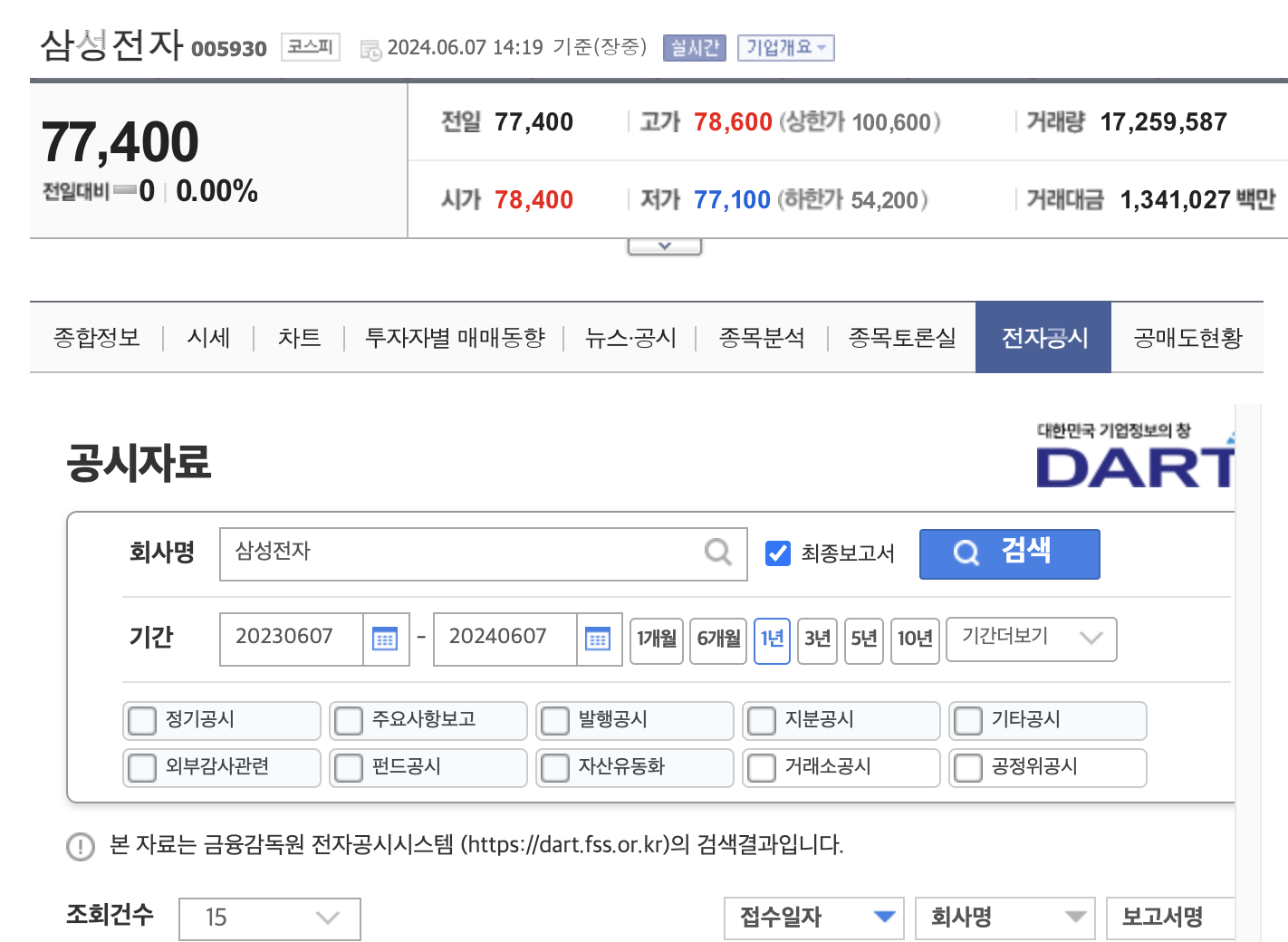Sort by 접수일자 column
The image size is (1288, 942).
815,918
